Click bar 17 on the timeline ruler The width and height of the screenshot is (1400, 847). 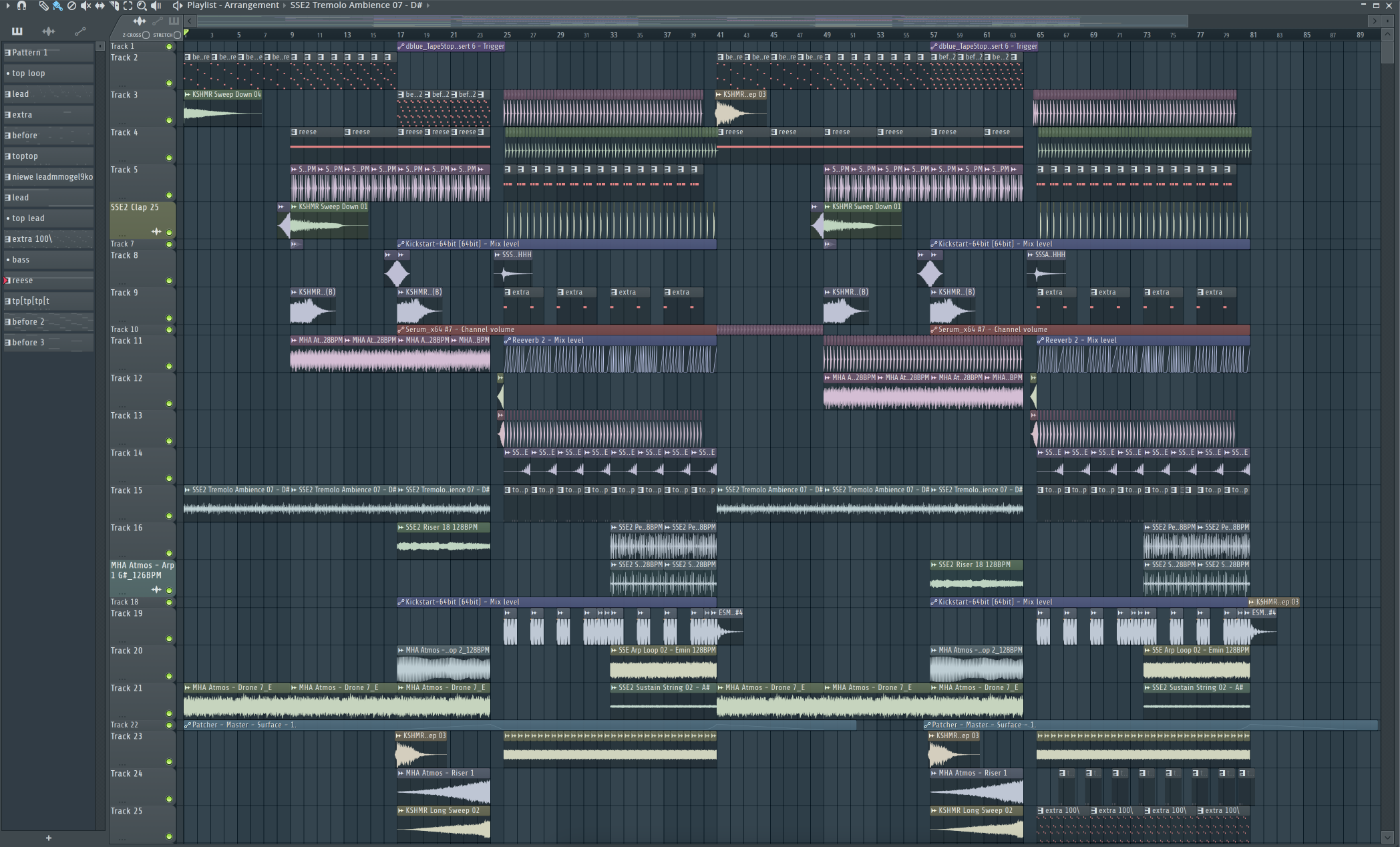tap(400, 35)
